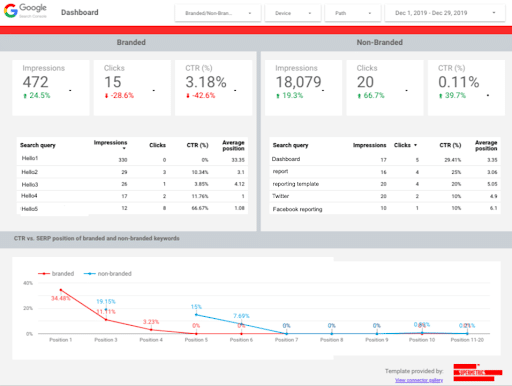Click the green up arrow beside 39.7%
The image size is (512, 386).
click(440, 96)
